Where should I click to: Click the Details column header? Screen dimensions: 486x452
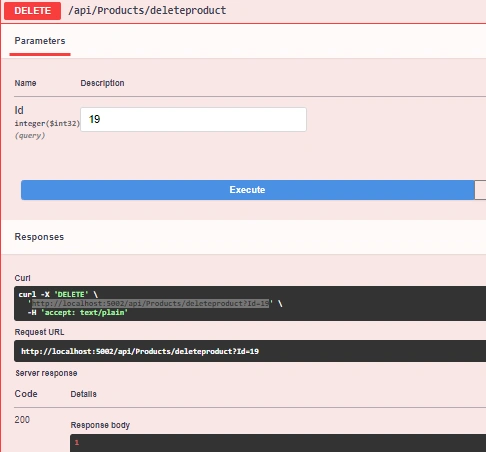pos(83,394)
